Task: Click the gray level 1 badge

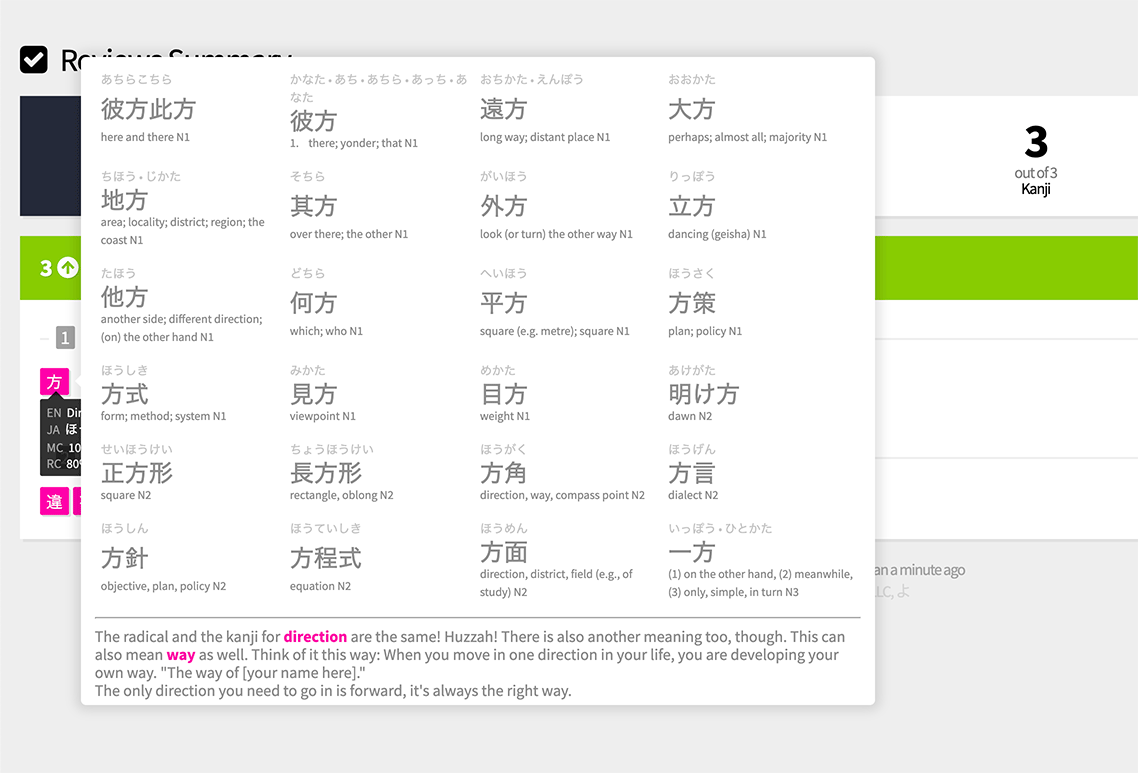Action: coord(65,338)
